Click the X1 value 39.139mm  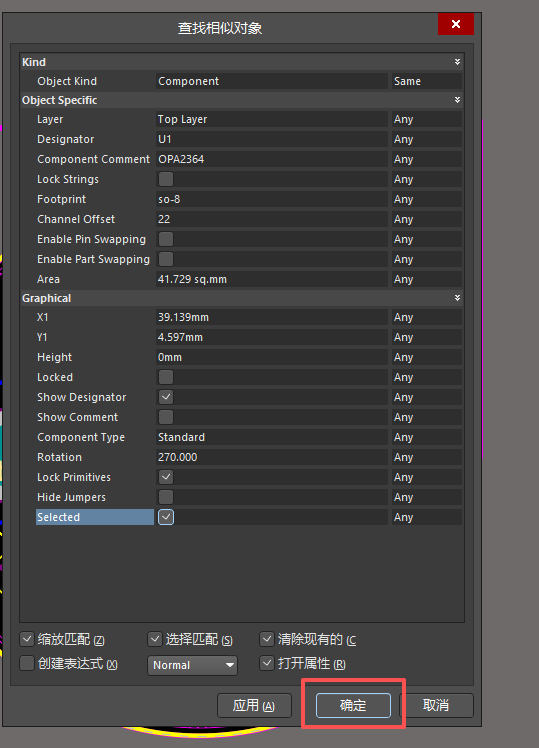click(271, 317)
